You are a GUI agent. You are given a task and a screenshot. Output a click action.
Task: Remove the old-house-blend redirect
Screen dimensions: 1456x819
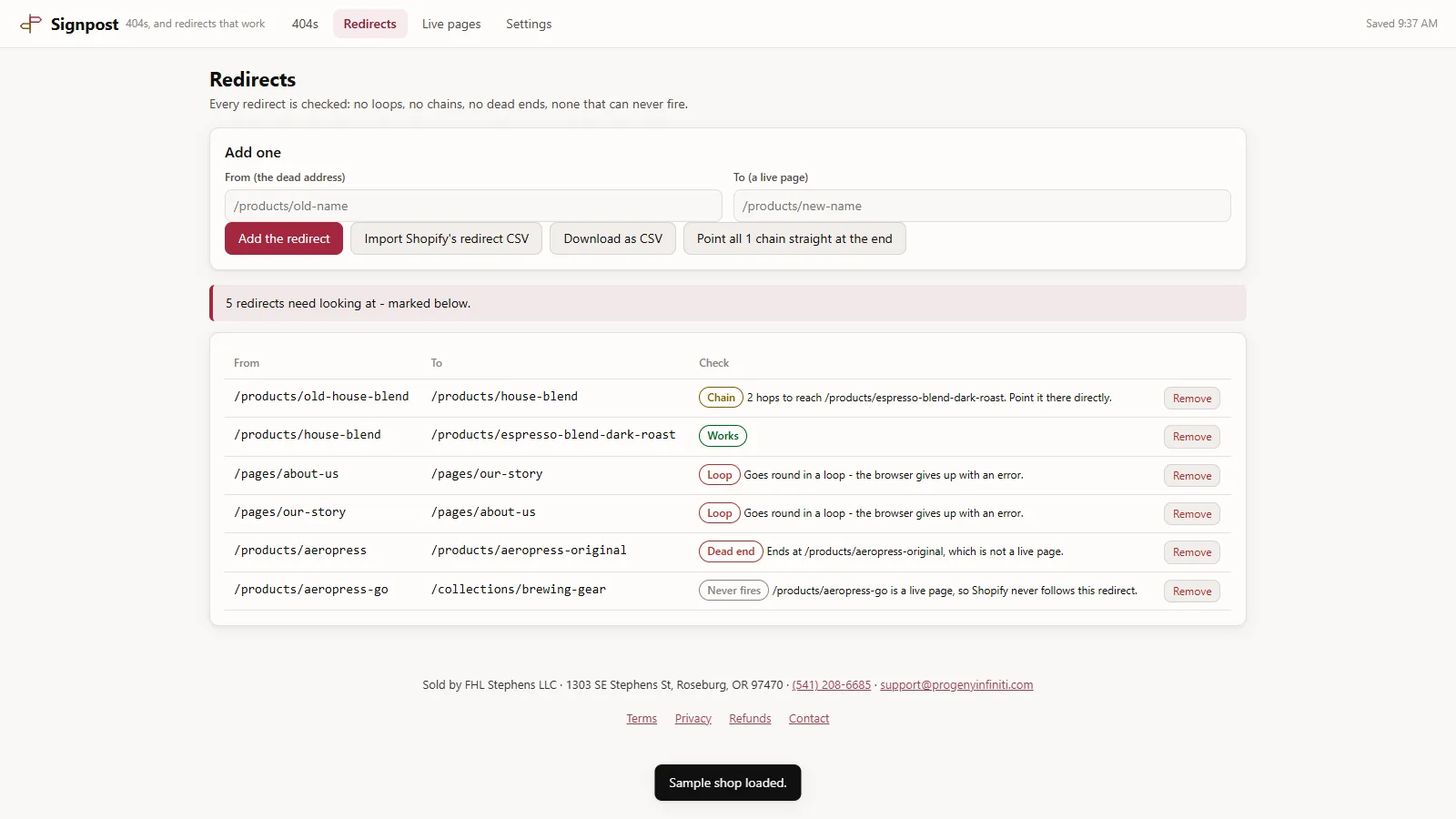tap(1192, 399)
